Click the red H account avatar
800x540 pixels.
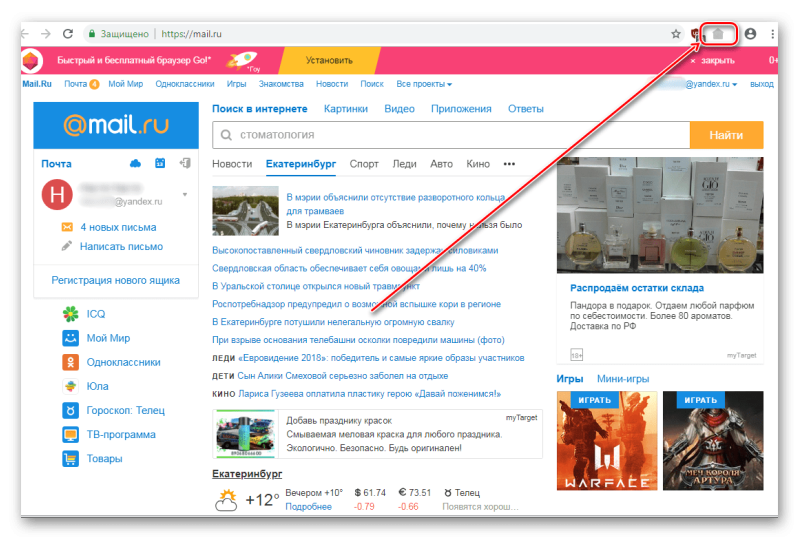[57, 194]
